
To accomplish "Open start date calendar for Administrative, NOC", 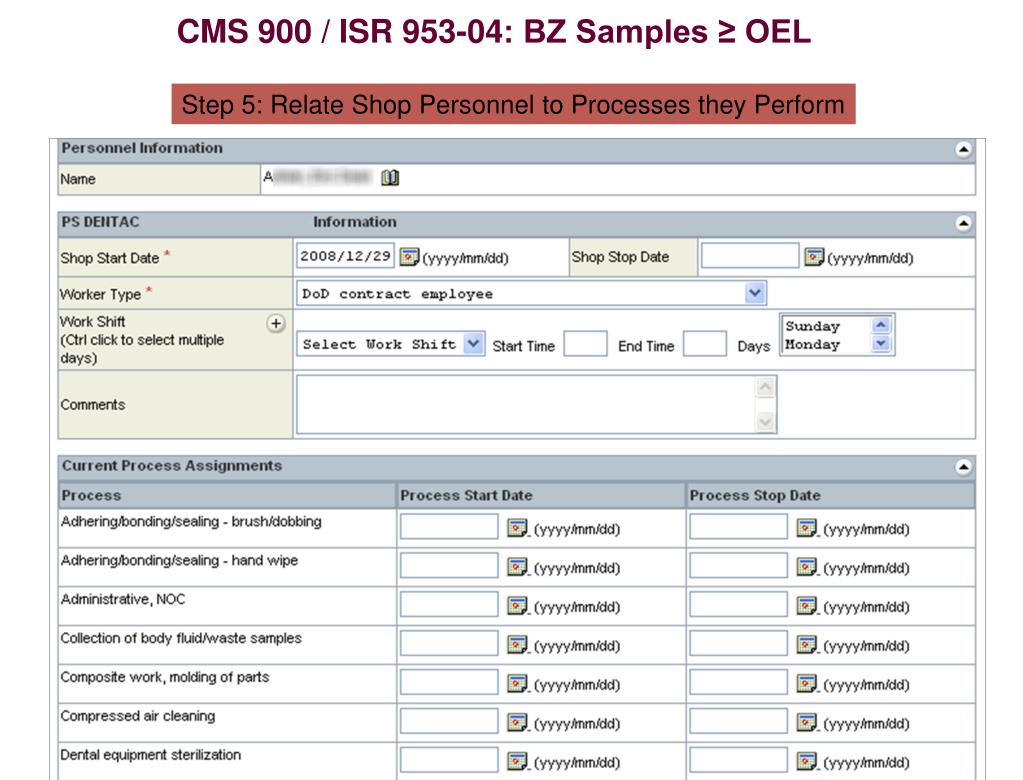I will coord(517,606).
